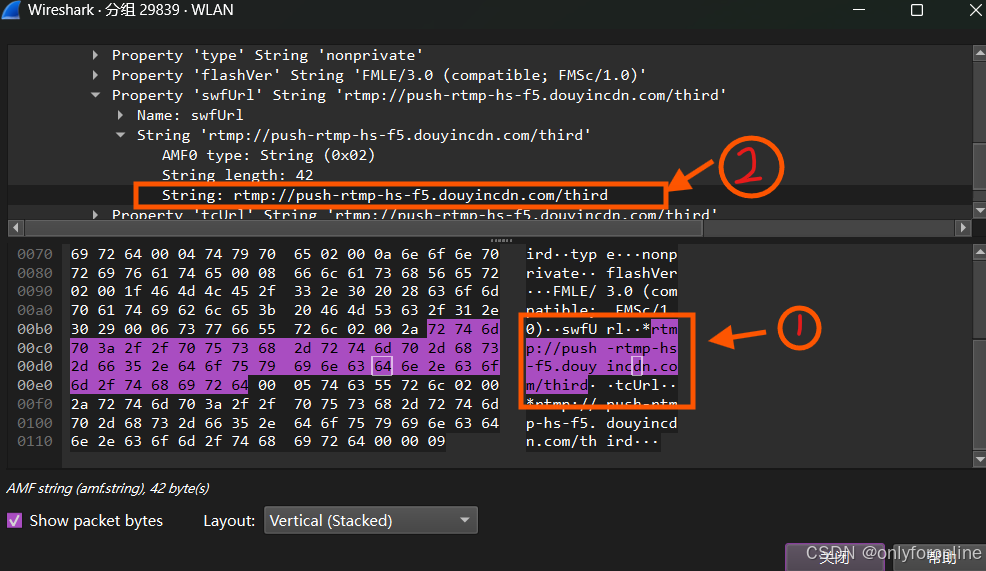
Task: Click ASCII text 'n.com/th ird···'
Action: [592, 441]
